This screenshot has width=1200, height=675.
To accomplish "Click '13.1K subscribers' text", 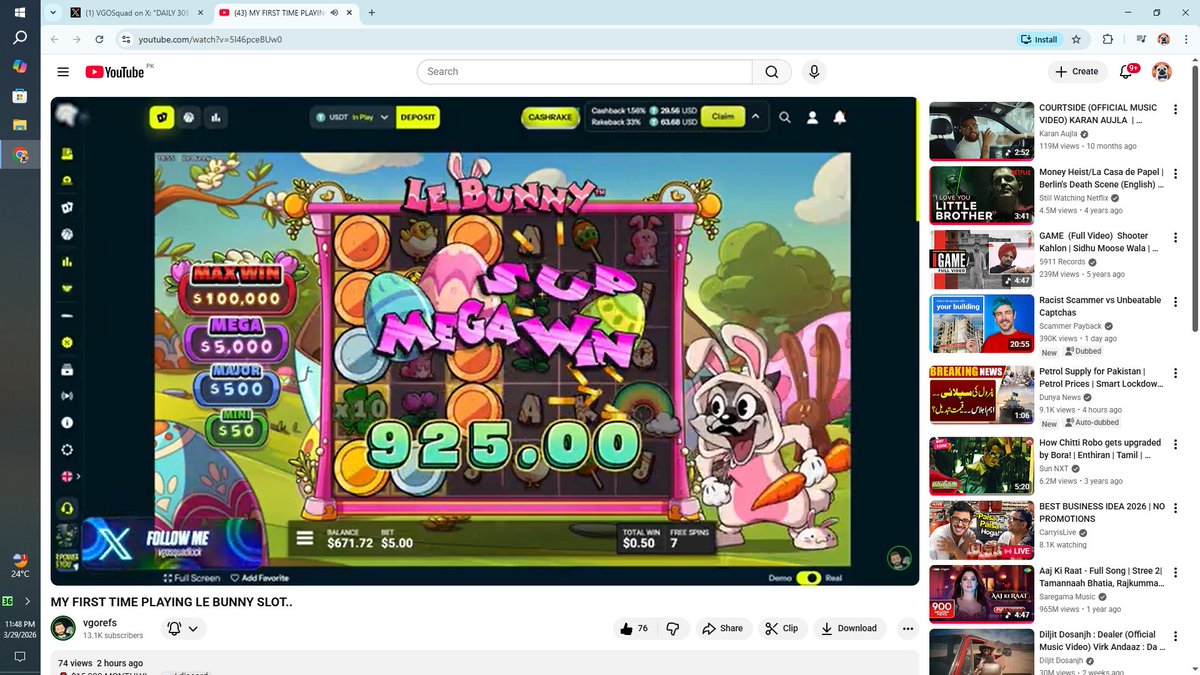I will pyautogui.click(x=112, y=636).
